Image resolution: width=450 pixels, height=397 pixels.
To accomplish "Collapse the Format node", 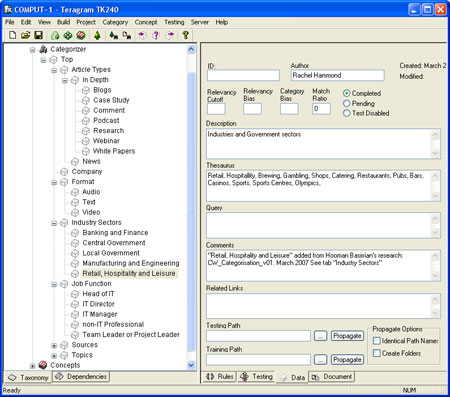I will tap(54, 182).
